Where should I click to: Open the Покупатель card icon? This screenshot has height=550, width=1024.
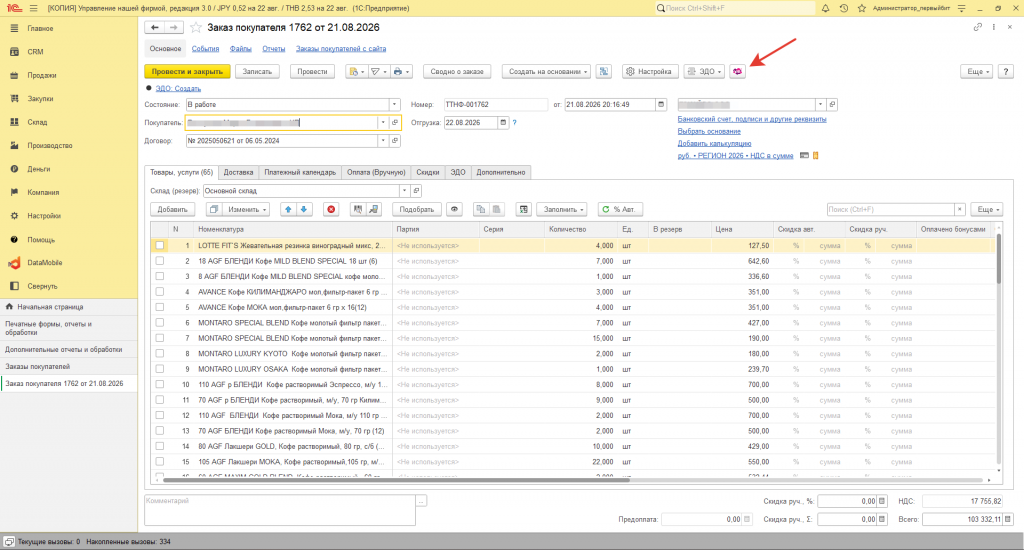tap(395, 122)
